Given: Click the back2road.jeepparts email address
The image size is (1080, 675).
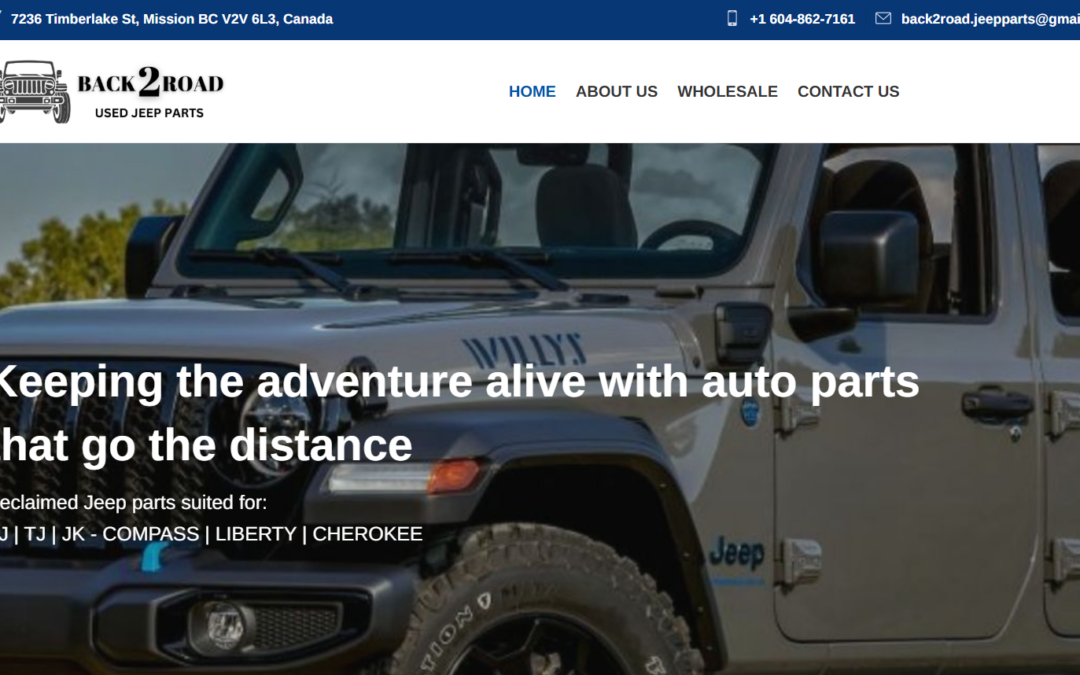Looking at the screenshot, I should point(990,19).
